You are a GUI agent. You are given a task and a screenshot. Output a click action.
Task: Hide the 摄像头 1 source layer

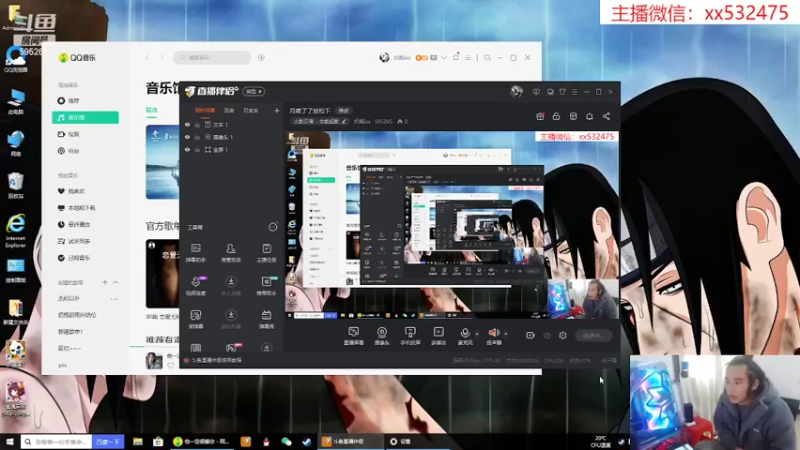pos(187,137)
